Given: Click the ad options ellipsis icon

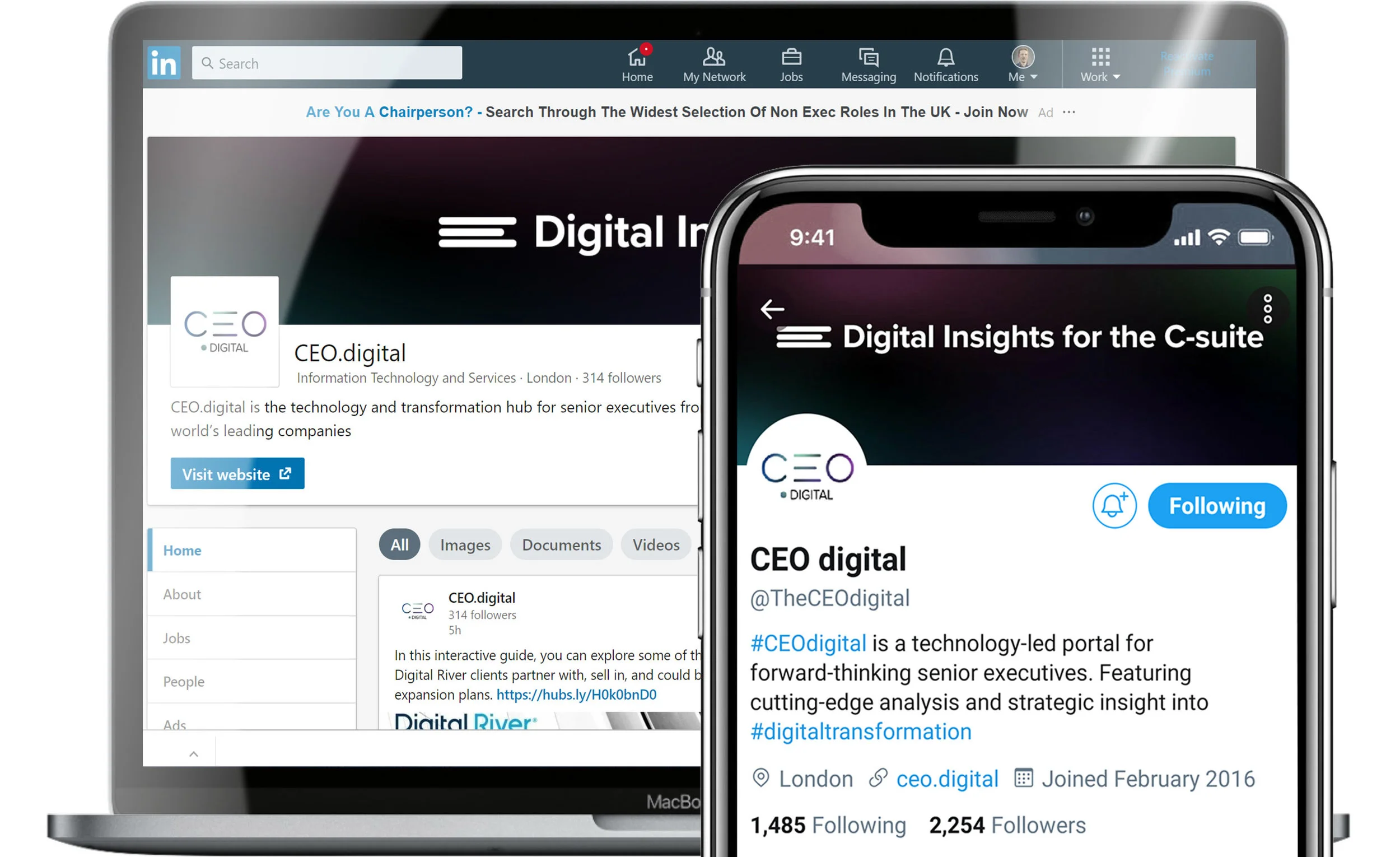Looking at the screenshot, I should click(1068, 112).
